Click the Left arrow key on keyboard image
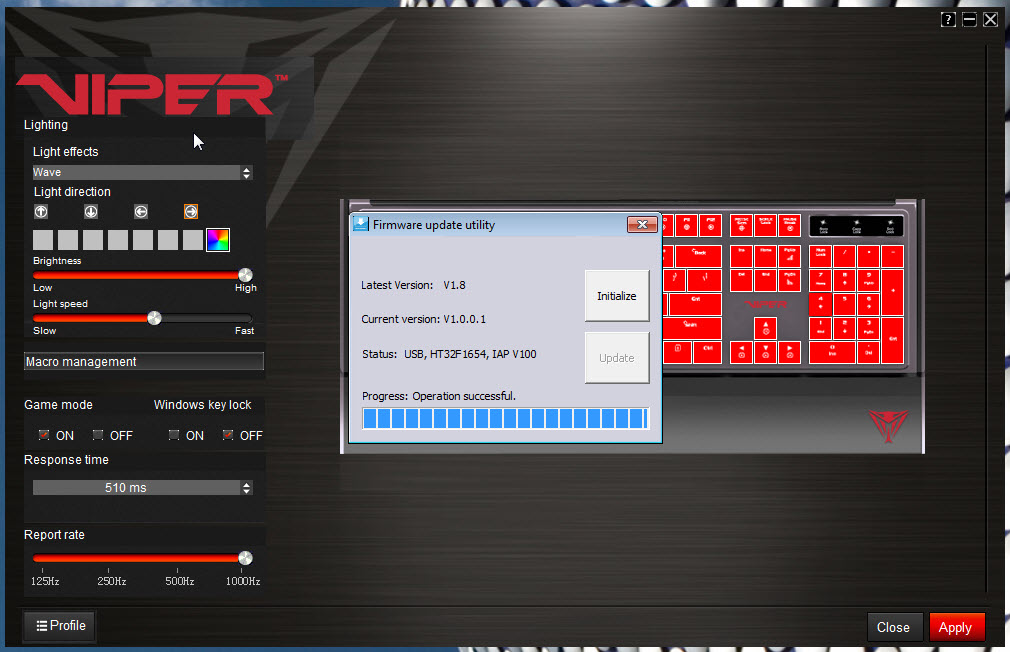The image size is (1010, 652). (741, 352)
